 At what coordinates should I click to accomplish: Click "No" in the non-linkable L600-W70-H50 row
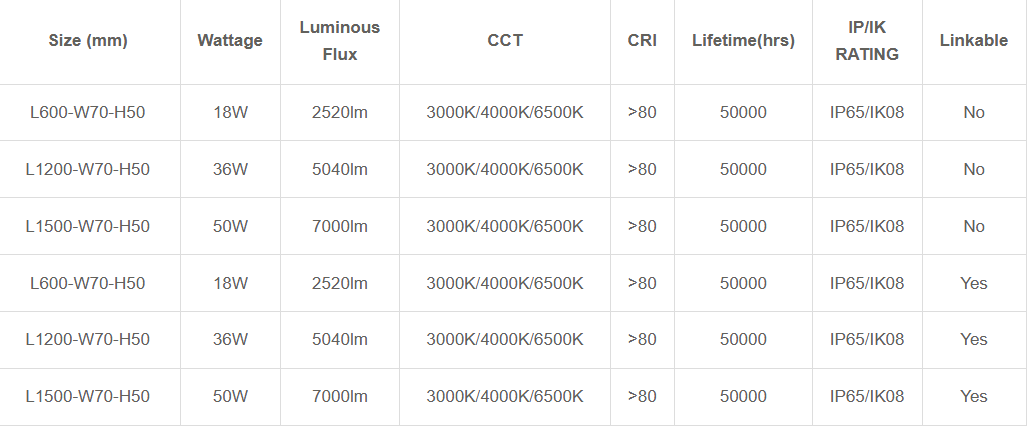click(x=974, y=113)
